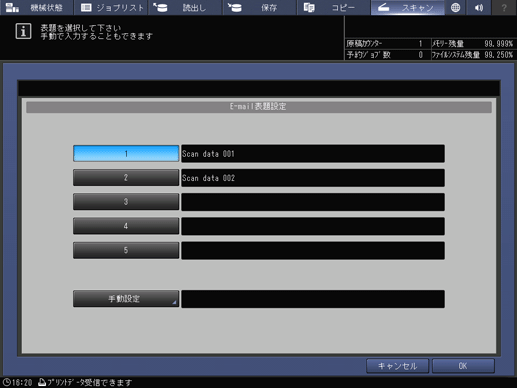This screenshot has width=517, height=388.
Task: Open the 読出し recall tab
Action: tap(185, 7)
